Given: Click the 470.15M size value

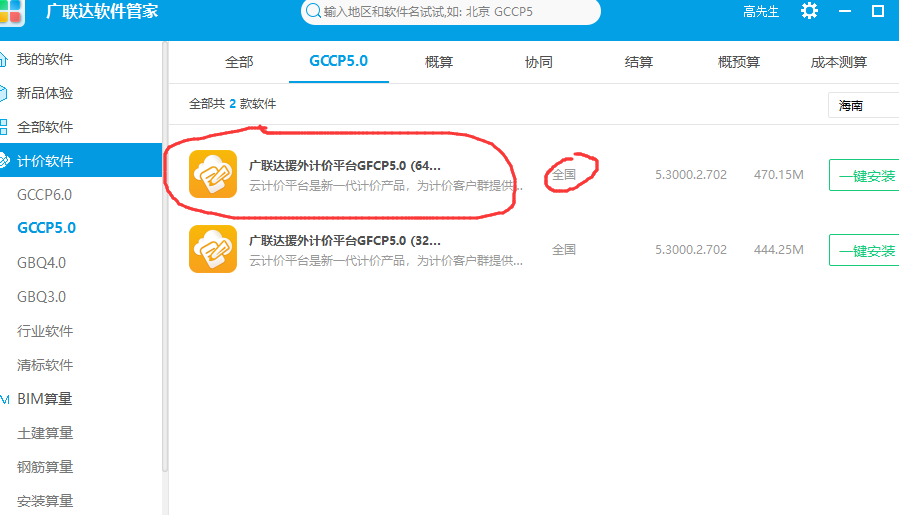Looking at the screenshot, I should point(779,174).
